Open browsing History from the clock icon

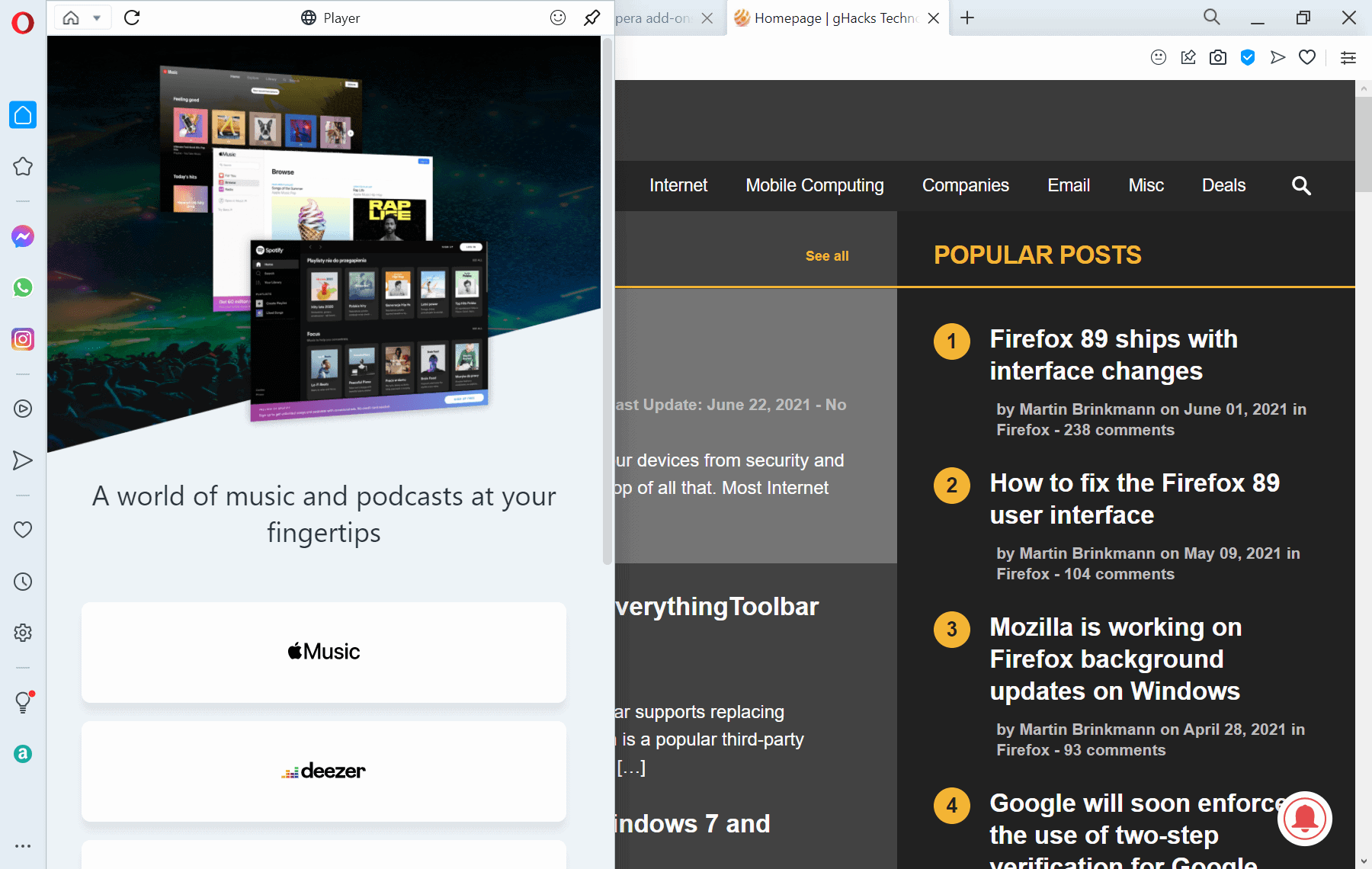(23, 582)
